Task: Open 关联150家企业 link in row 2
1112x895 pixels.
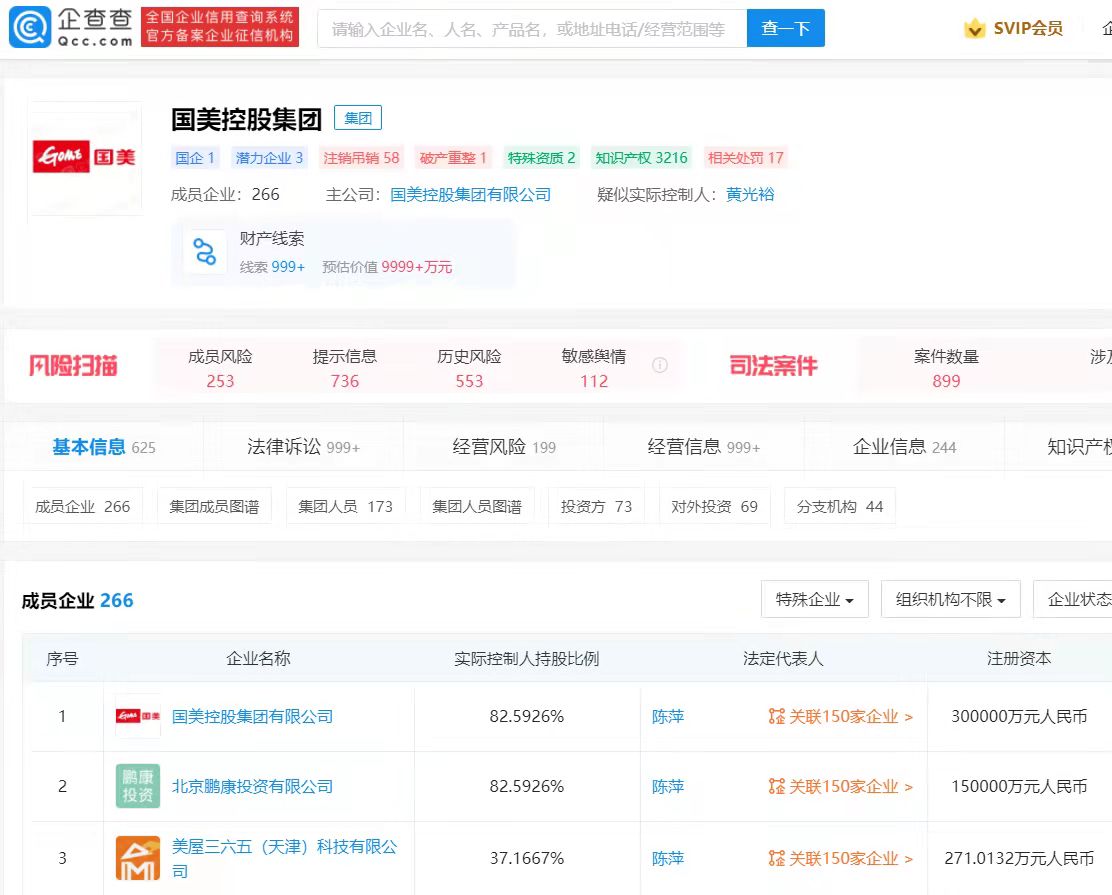Action: pos(850,786)
